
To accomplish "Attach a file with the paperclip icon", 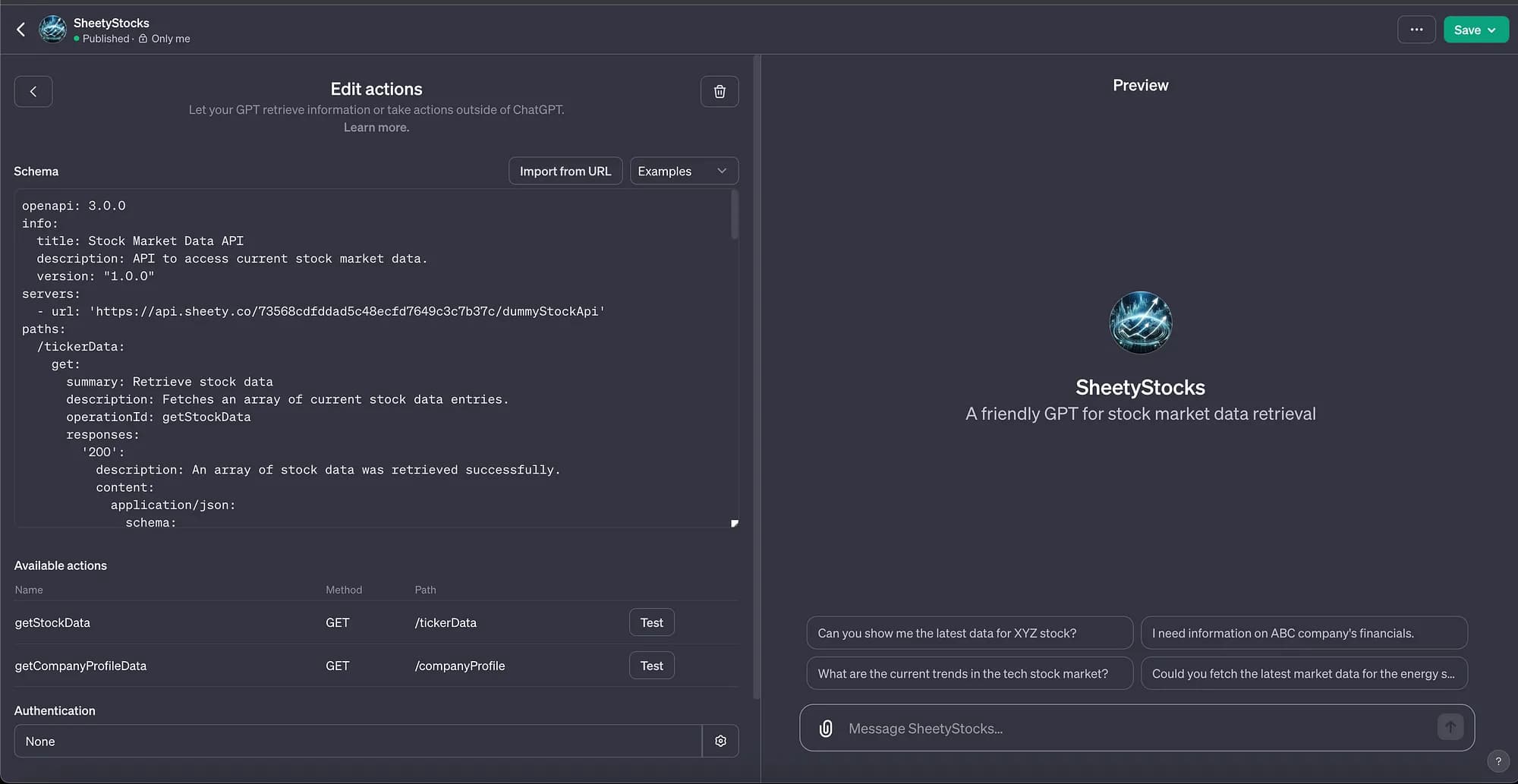I will [x=826, y=729].
